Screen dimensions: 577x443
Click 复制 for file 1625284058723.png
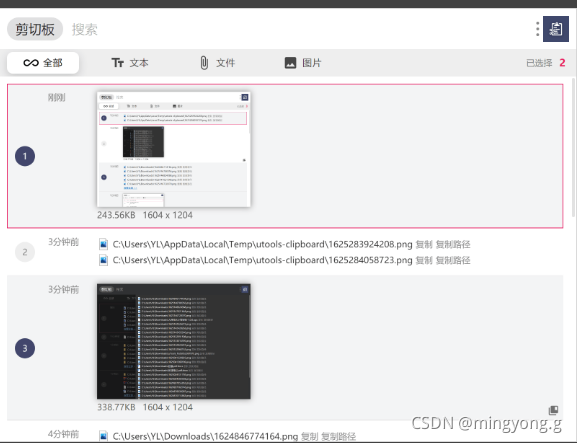coord(424,261)
